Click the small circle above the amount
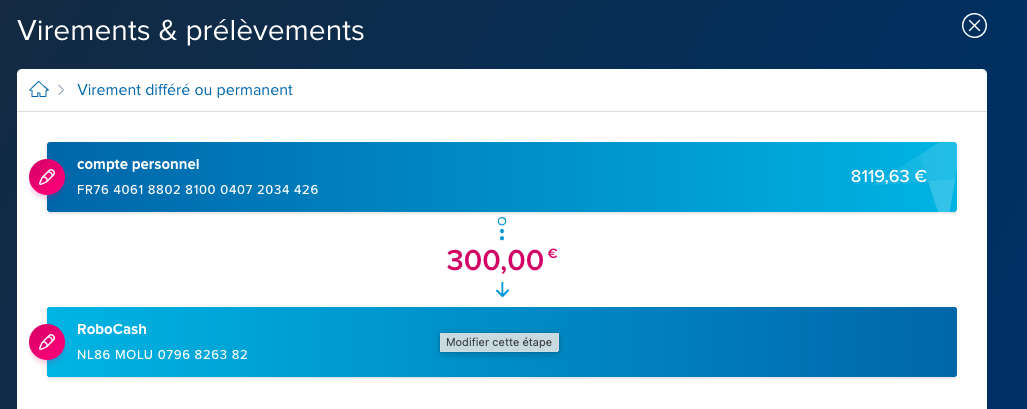Viewport: 1027px width, 409px height. tap(502, 222)
